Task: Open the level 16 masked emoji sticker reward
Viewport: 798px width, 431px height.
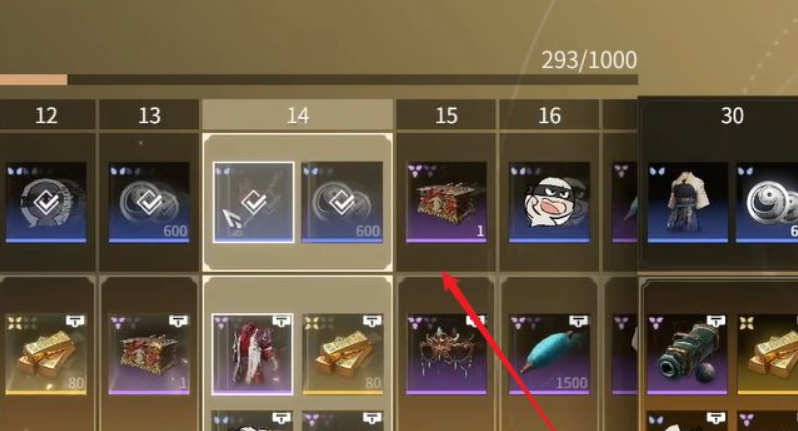Action: pos(549,202)
